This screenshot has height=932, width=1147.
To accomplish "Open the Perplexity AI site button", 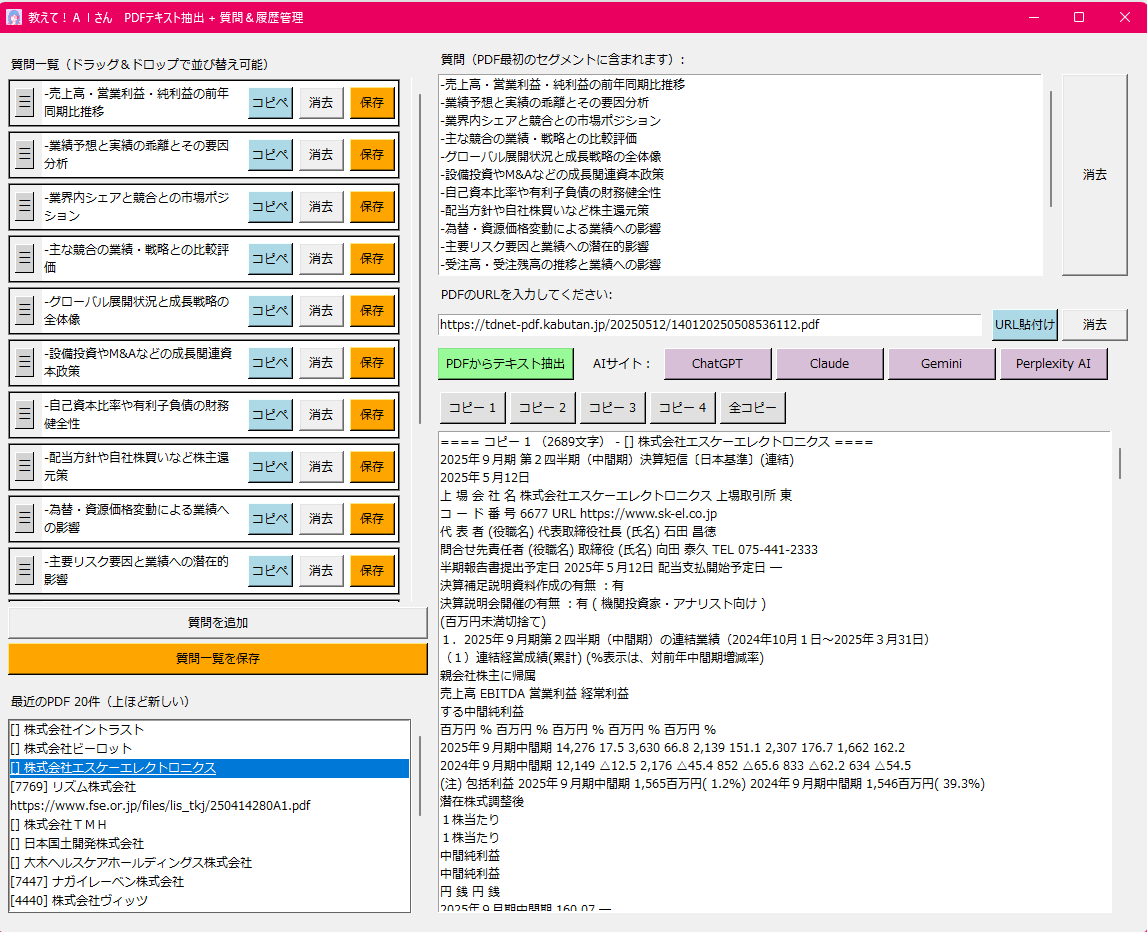I will click(1053, 364).
